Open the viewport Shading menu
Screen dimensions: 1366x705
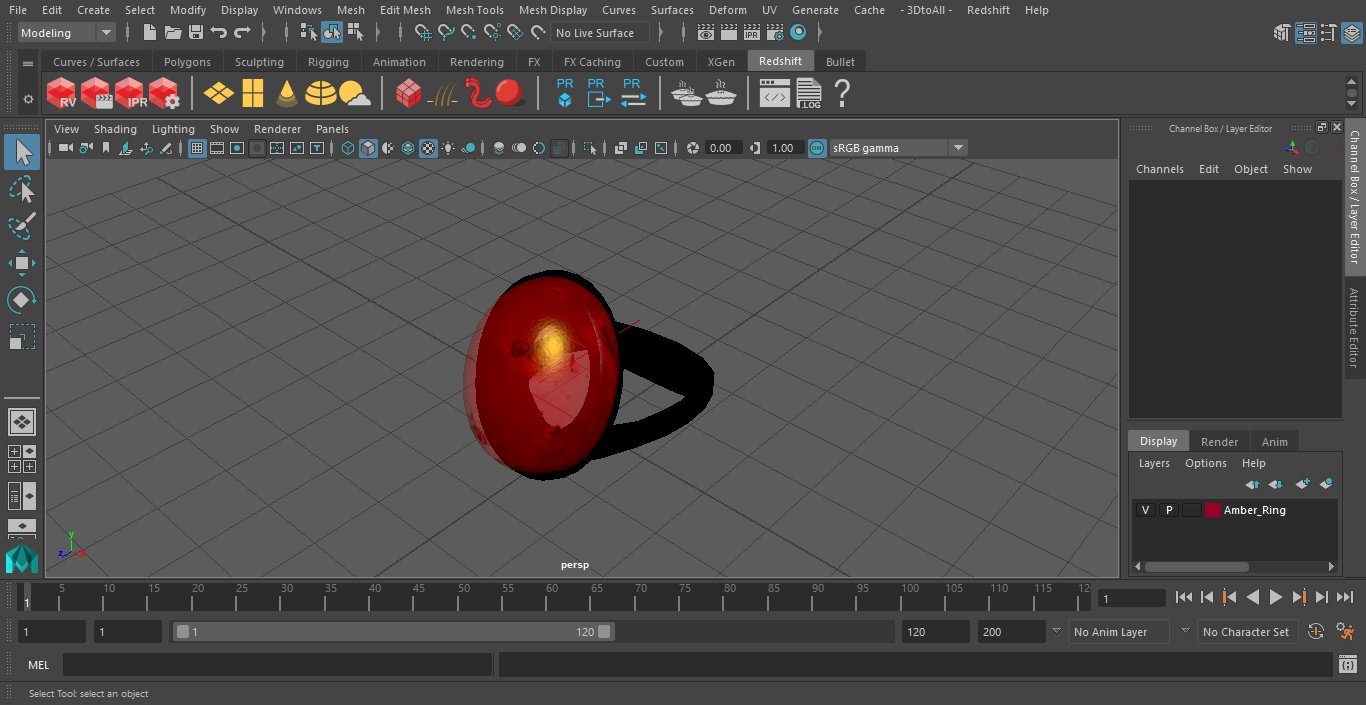(x=115, y=129)
